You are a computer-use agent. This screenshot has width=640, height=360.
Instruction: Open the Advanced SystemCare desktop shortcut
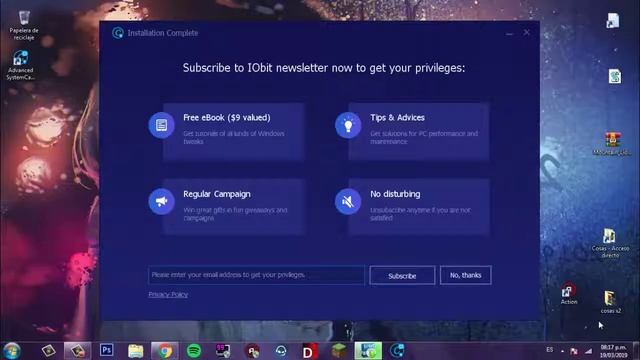[20, 65]
